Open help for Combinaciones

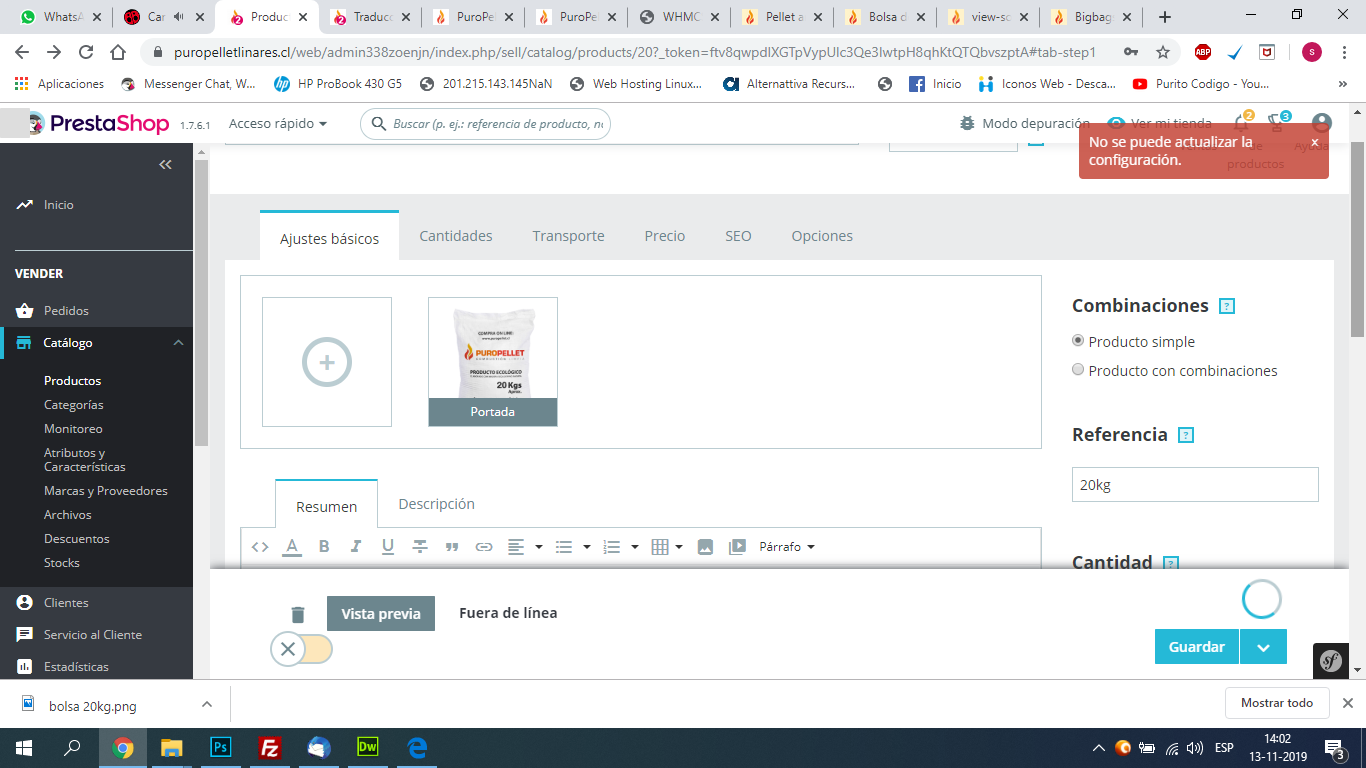pyautogui.click(x=1227, y=306)
